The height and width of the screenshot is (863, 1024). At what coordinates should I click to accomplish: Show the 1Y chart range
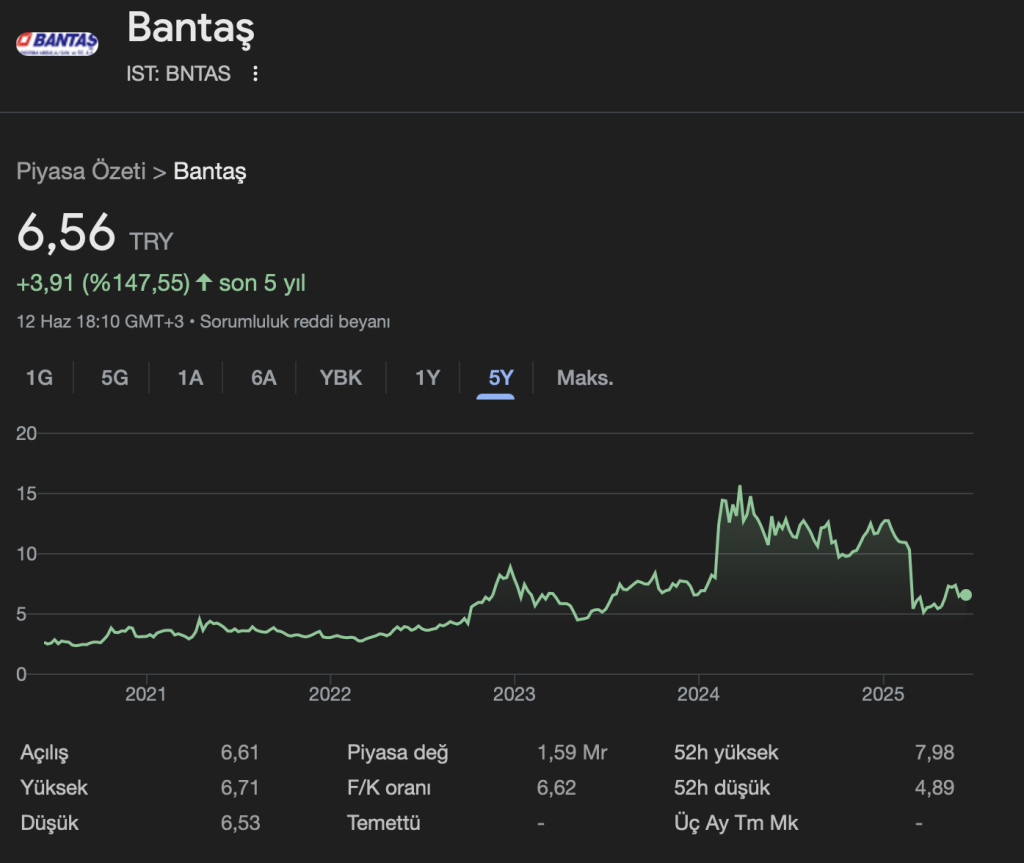point(427,378)
